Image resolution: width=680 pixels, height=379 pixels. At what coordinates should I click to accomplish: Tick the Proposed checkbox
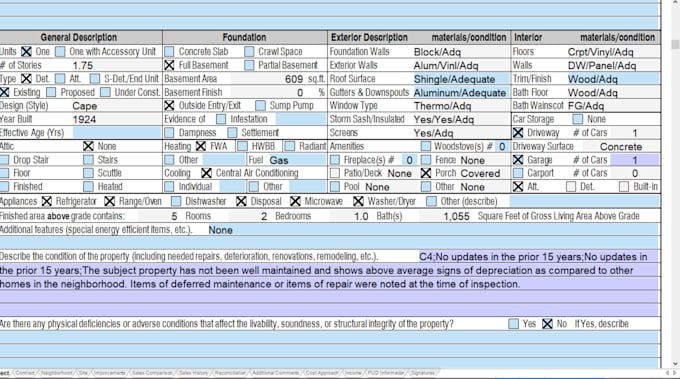click(51, 92)
